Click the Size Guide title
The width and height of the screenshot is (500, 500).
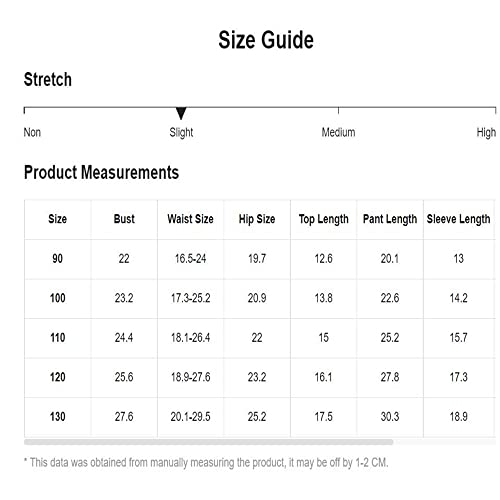(x=266, y=40)
